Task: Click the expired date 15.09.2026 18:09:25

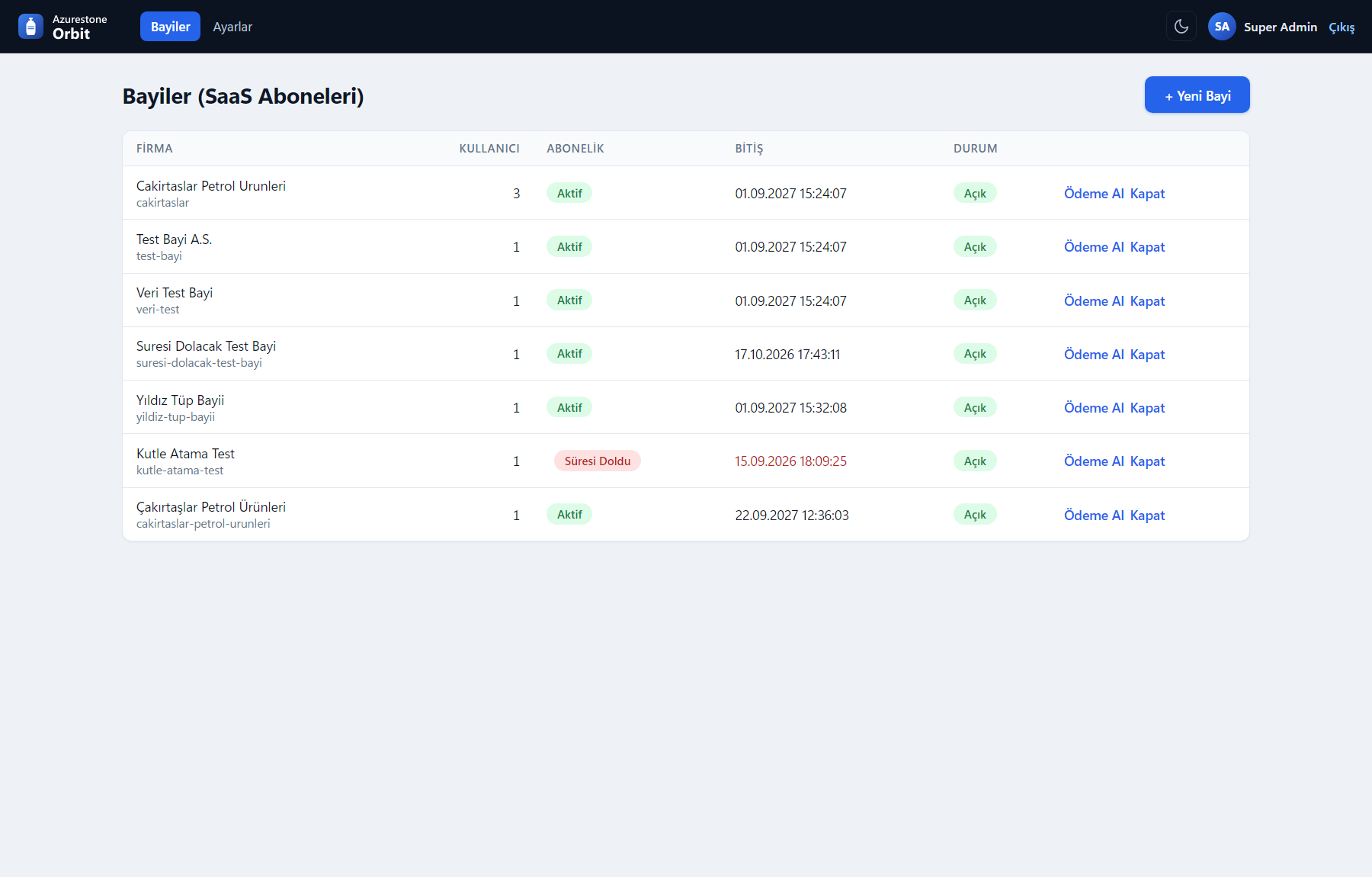Action: [x=790, y=461]
